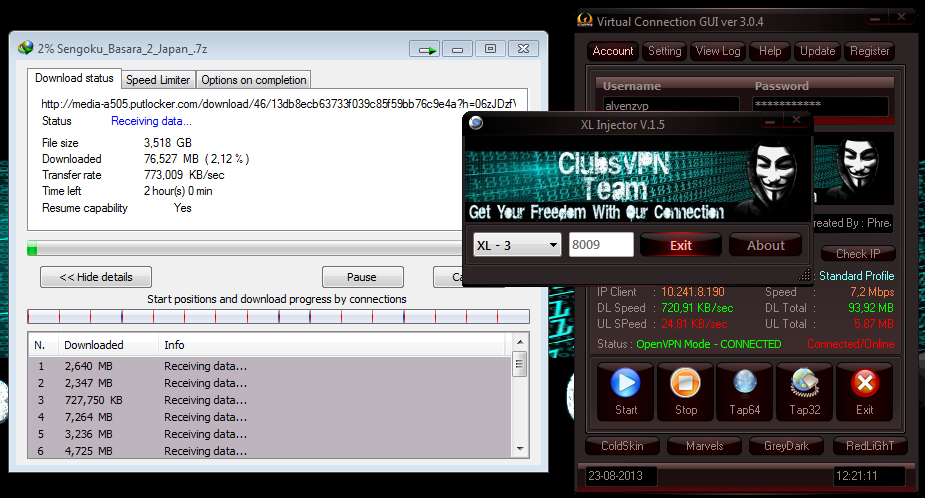Click the XL Injector resize grip
The height and width of the screenshot is (498, 925).
click(805, 276)
